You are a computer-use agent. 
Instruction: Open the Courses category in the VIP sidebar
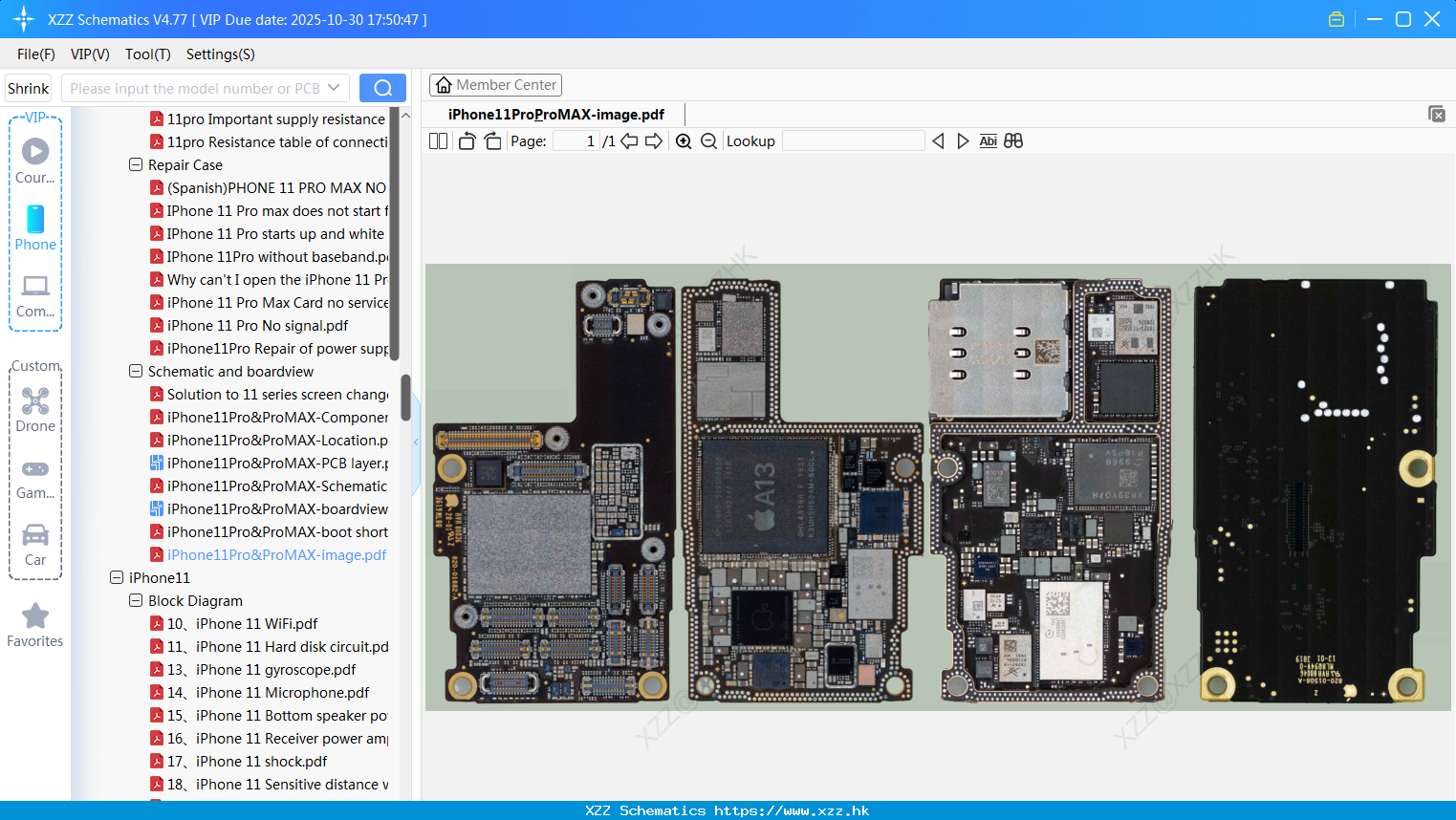(35, 161)
